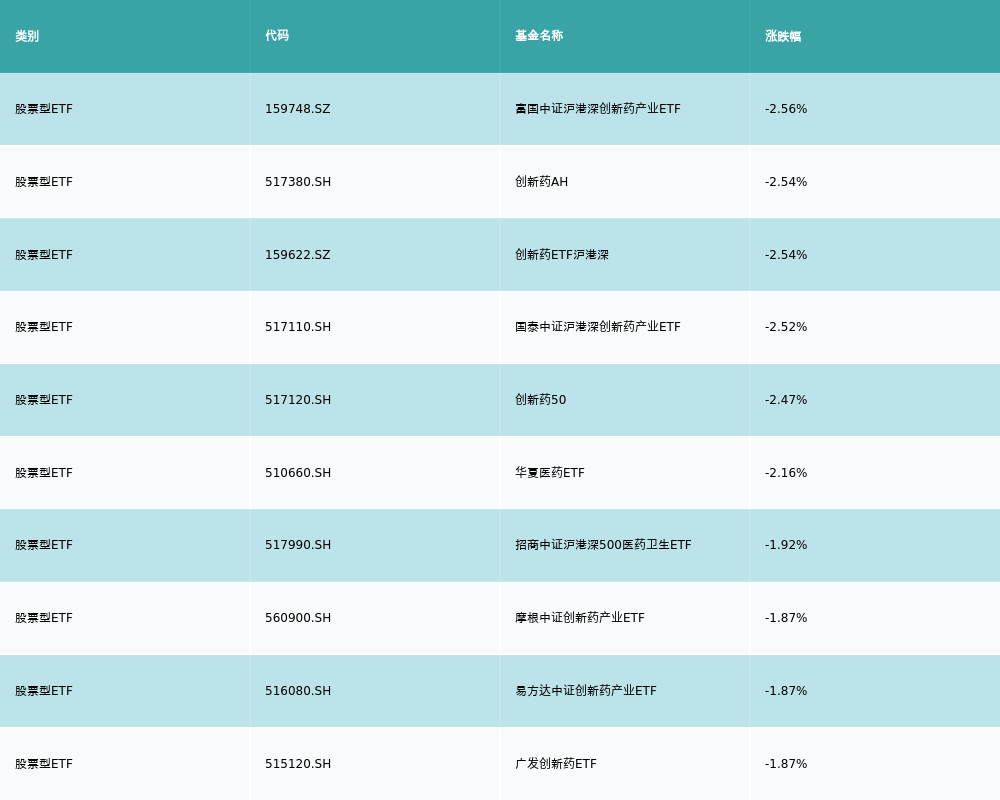1000x800 pixels.
Task: Click fund name 国泰中证沪港深创新药产业ETF
Action: coord(598,327)
